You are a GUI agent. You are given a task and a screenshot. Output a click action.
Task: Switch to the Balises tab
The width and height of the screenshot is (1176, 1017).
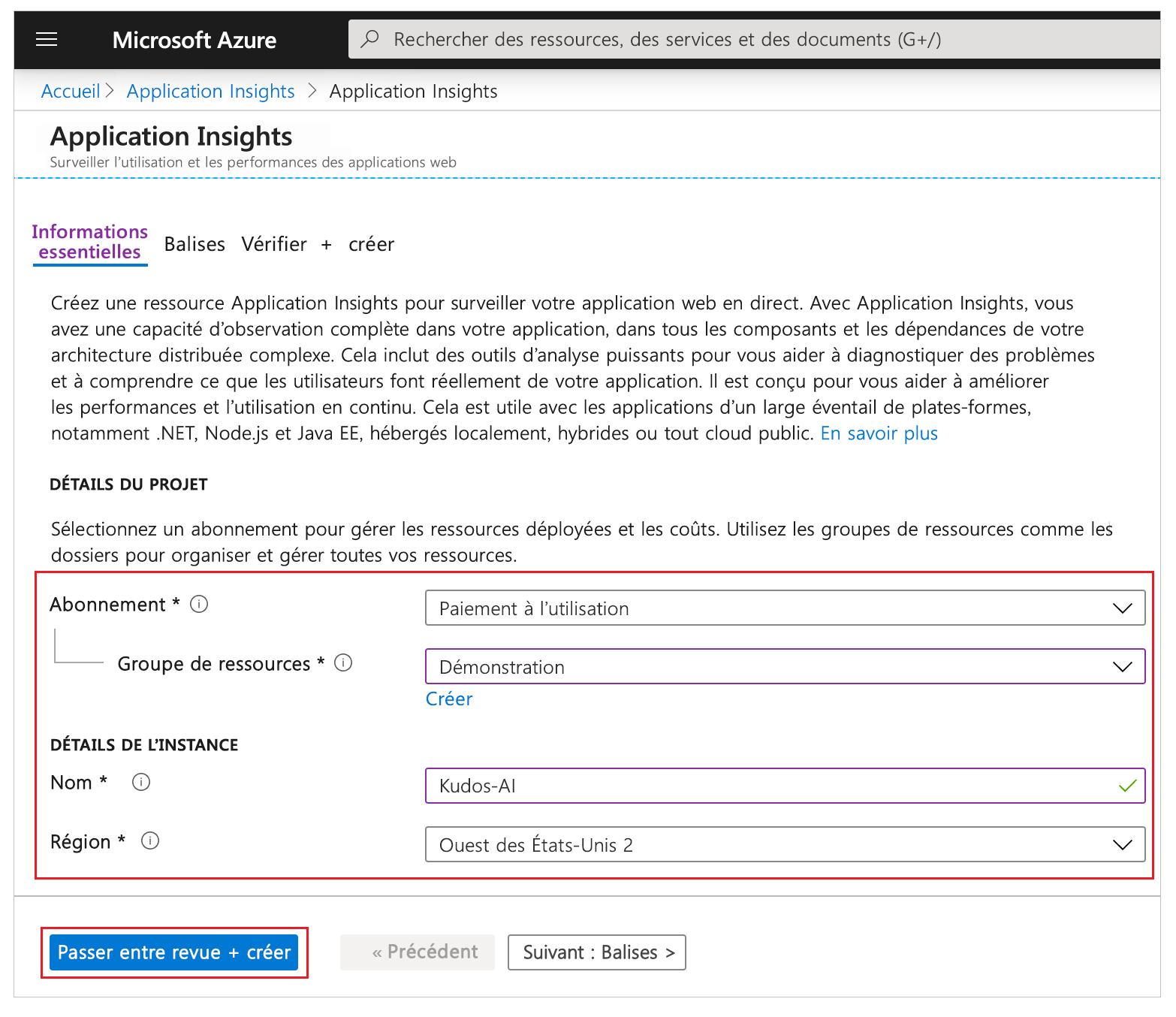click(194, 244)
